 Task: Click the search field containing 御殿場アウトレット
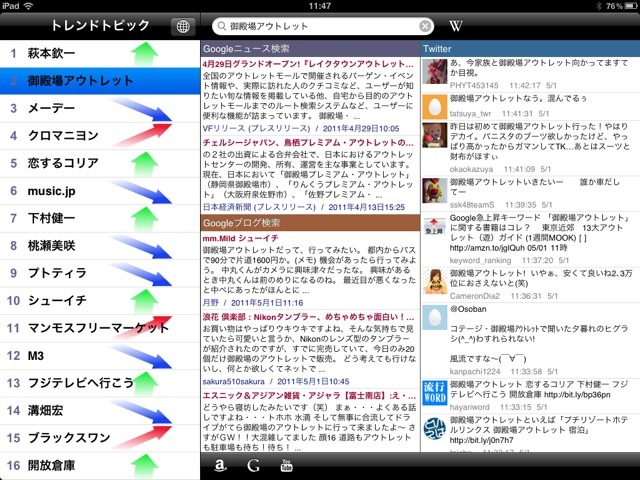[323, 26]
